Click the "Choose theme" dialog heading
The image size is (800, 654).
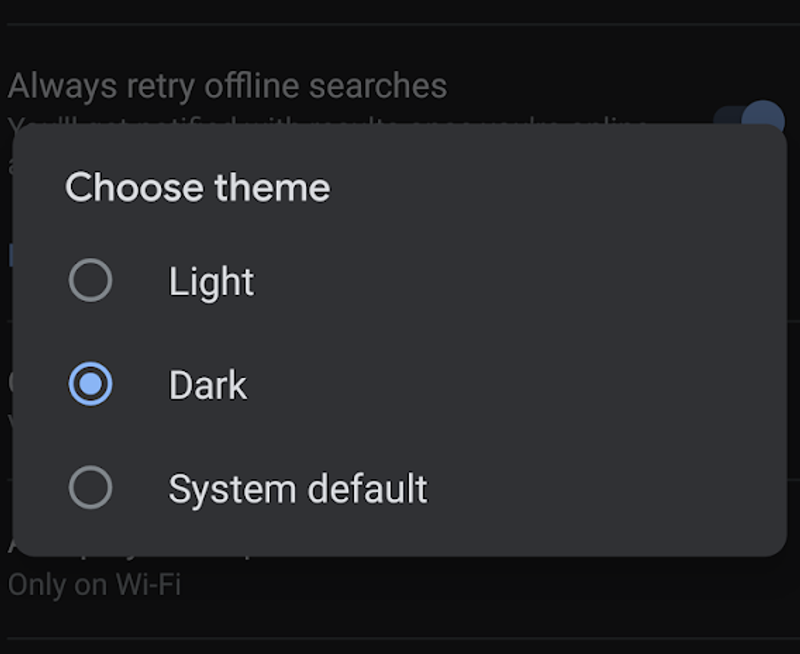pyautogui.click(x=197, y=188)
